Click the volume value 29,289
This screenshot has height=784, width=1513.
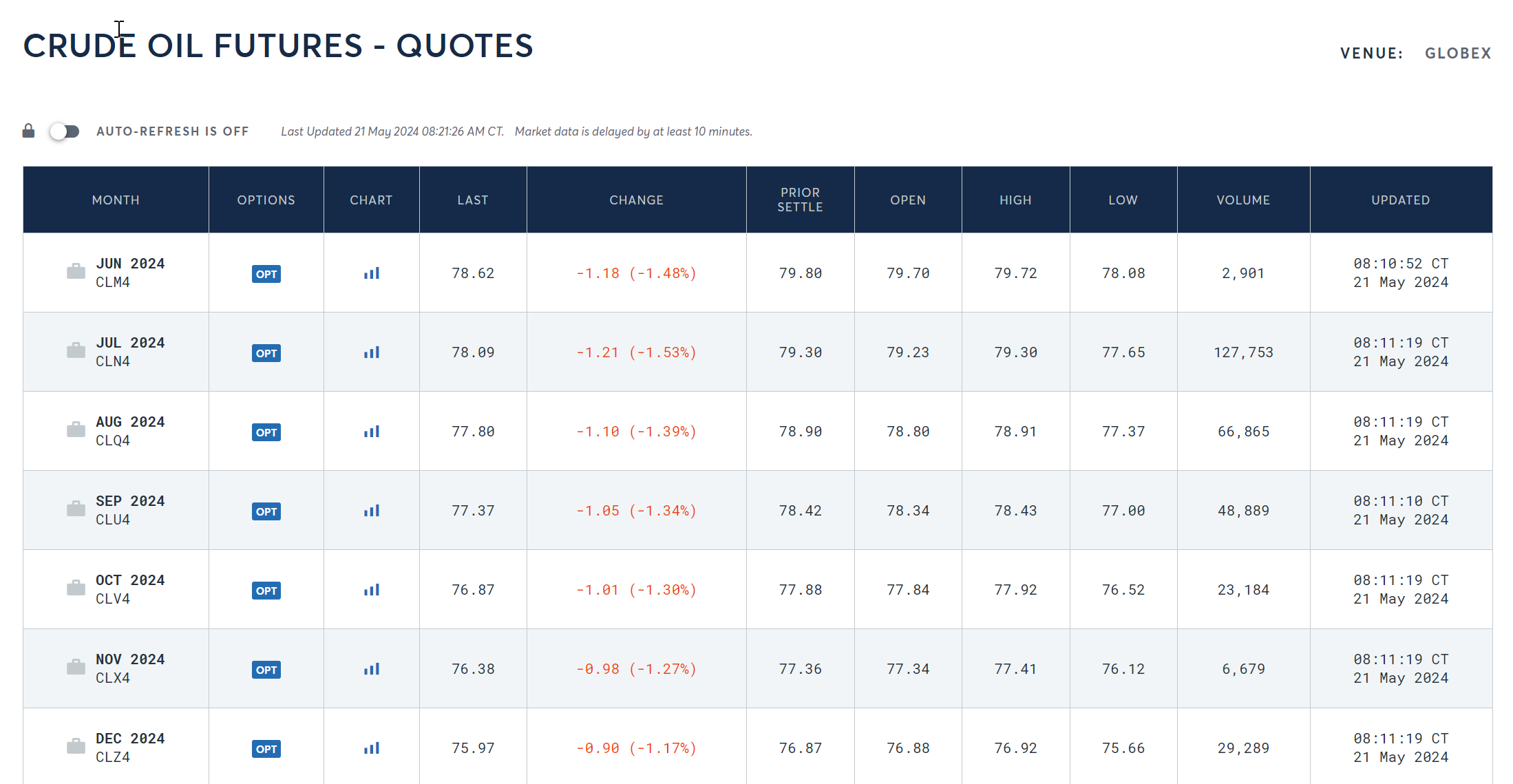coord(1243,748)
